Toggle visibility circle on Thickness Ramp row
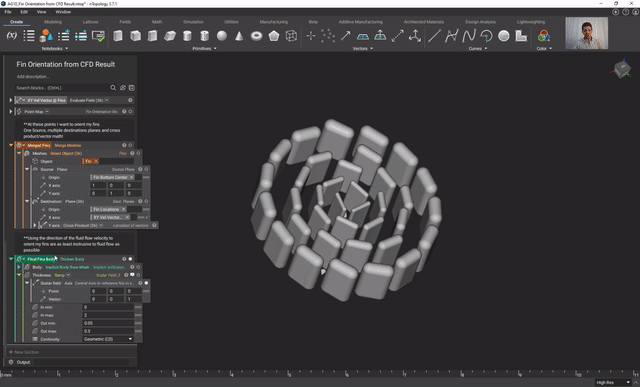Image resolution: width=640 pixels, height=387 pixels. [x=138, y=275]
